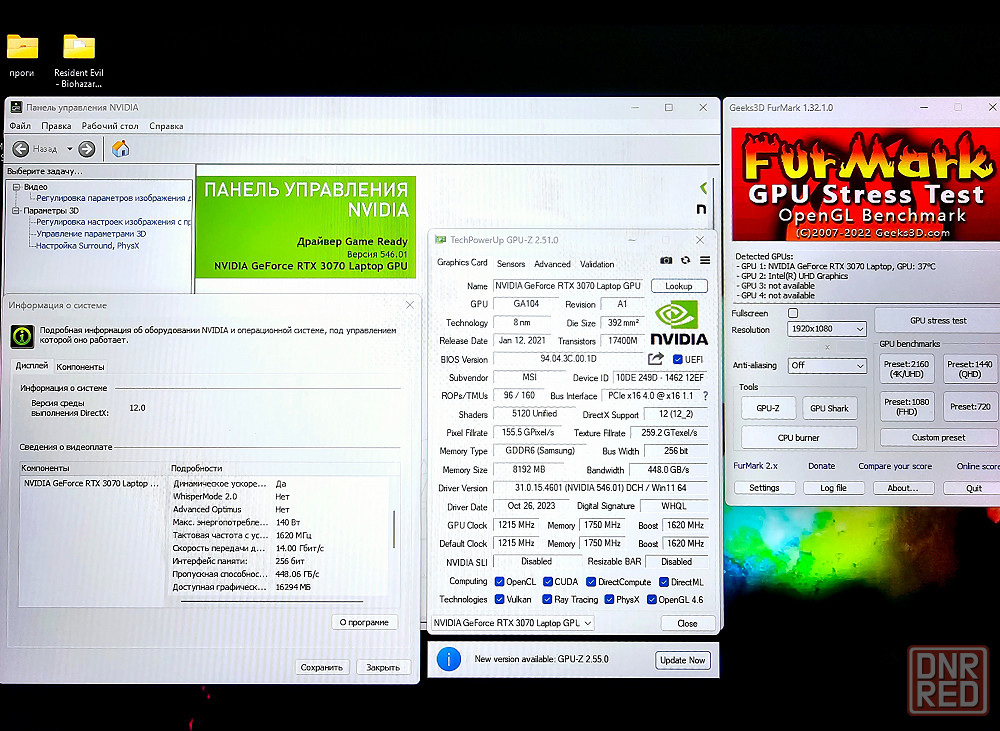Image resolution: width=1000 pixels, height=731 pixels.
Task: Open the Файл menu
Action: coord(20,126)
